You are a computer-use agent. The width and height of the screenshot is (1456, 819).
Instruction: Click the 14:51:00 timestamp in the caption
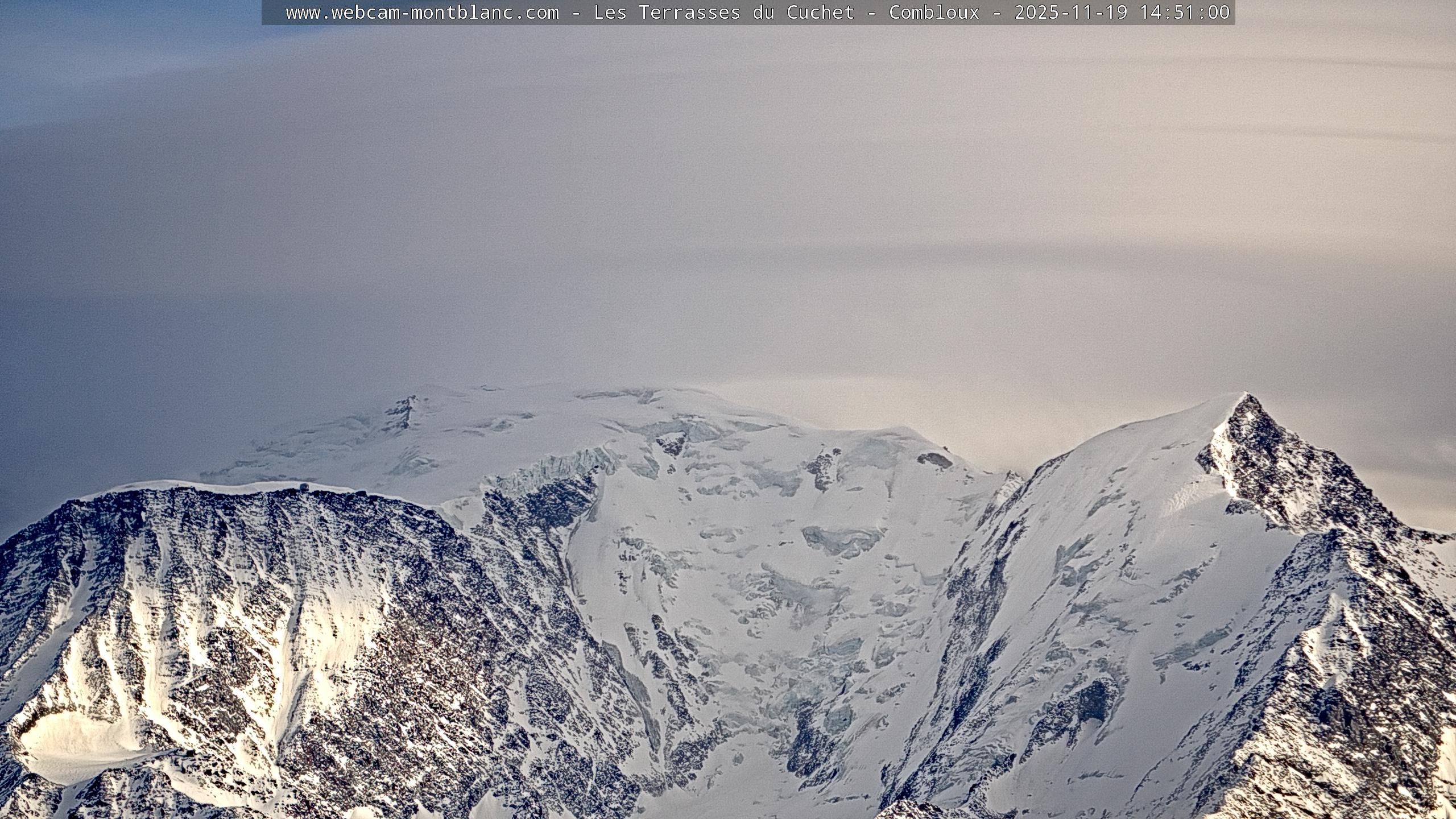pyautogui.click(x=1184, y=13)
